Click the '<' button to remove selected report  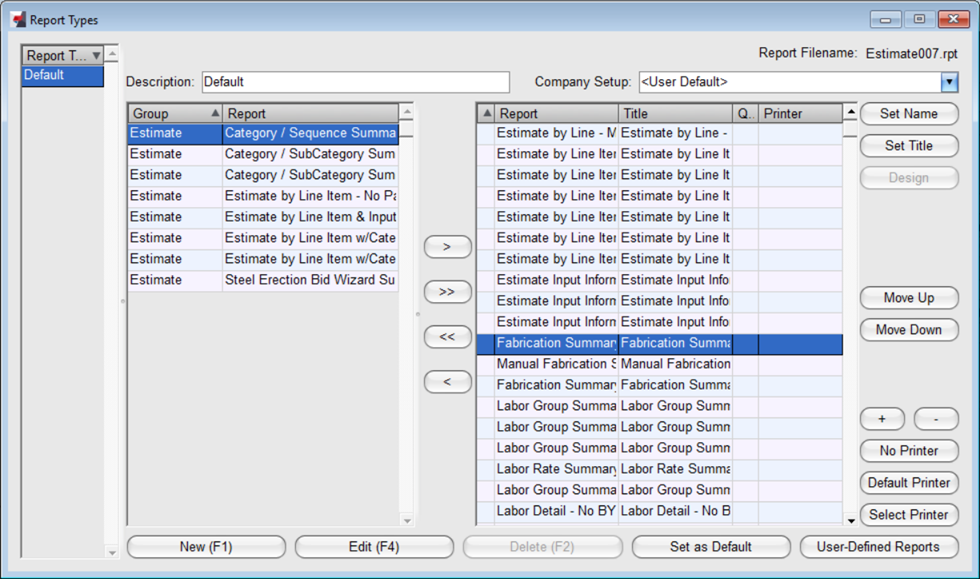(x=447, y=382)
